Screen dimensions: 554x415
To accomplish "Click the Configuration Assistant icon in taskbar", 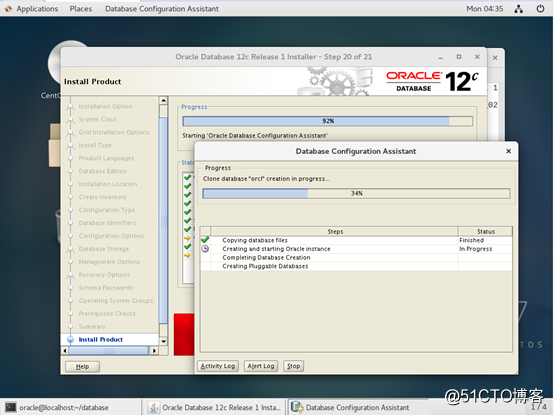I will pyautogui.click(x=297, y=407).
